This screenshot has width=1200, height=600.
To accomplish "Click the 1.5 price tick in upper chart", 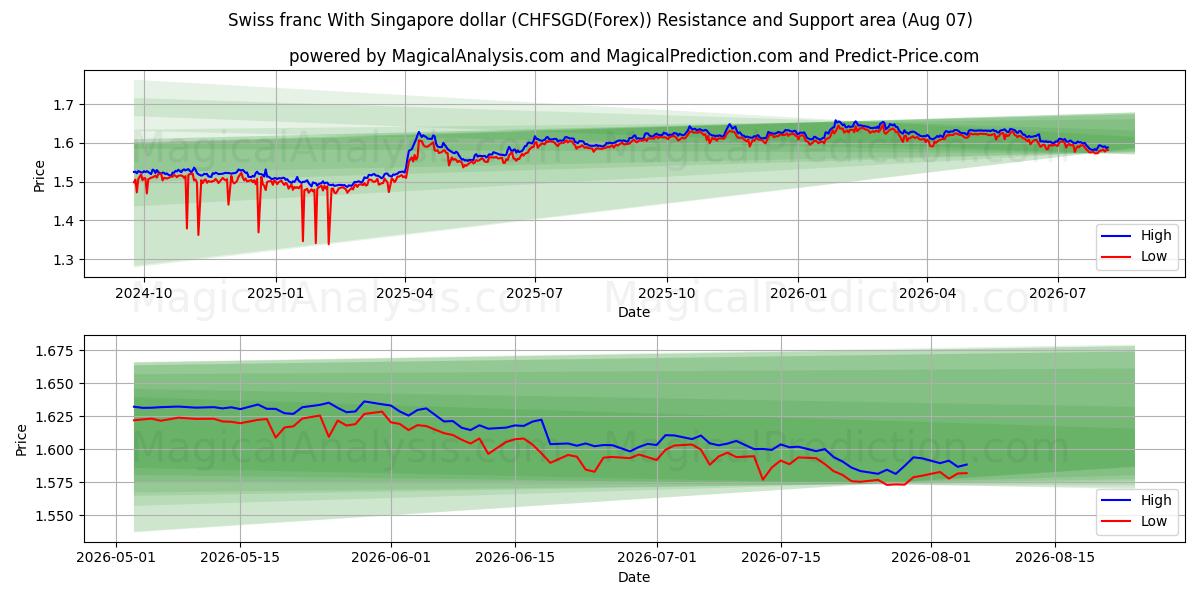I will (65, 182).
